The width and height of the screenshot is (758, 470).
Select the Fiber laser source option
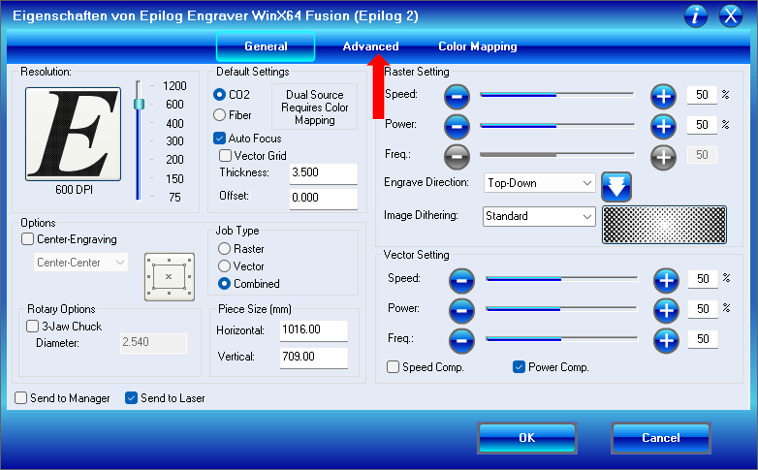(221, 115)
